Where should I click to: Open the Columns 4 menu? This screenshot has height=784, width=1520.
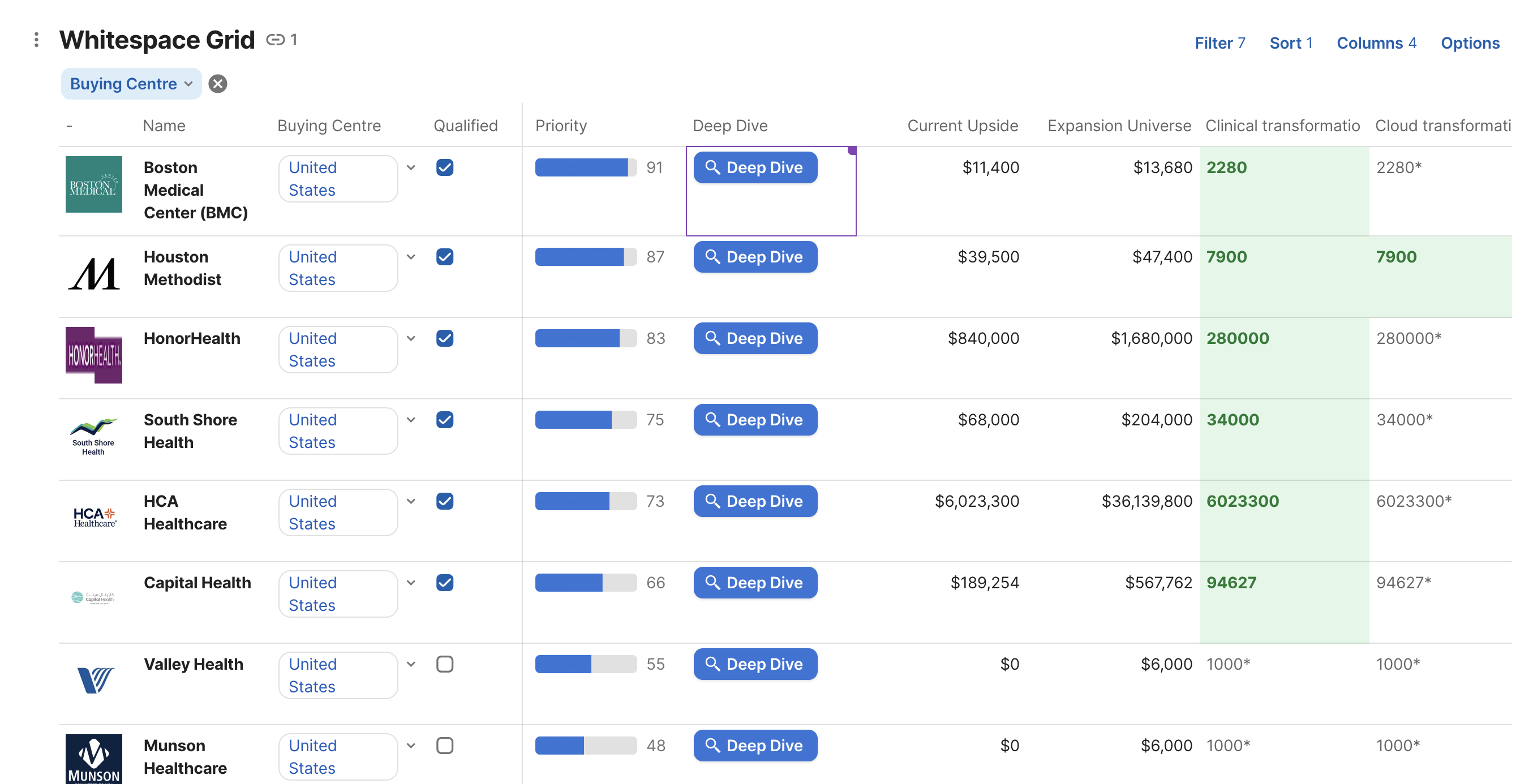pos(1376,43)
